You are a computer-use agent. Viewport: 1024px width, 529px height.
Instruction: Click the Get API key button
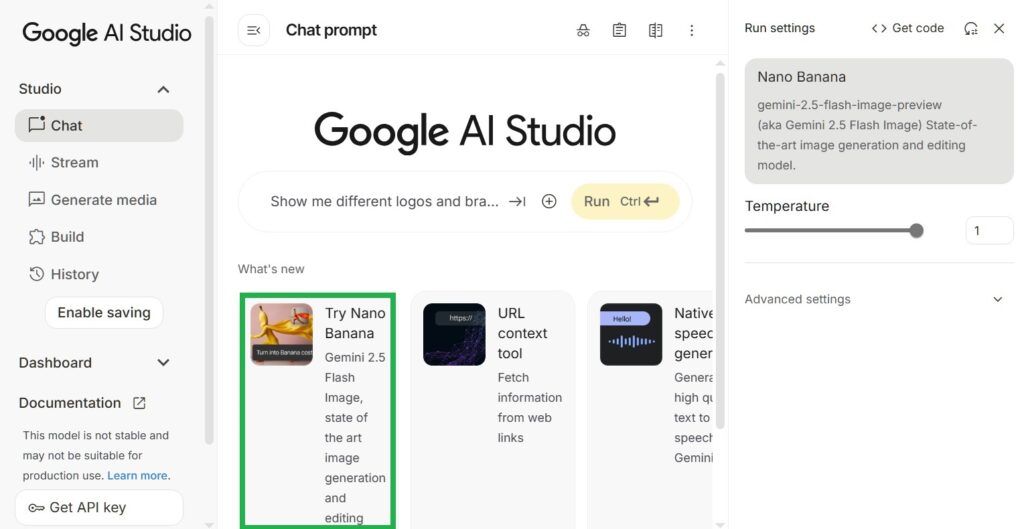(x=99, y=507)
